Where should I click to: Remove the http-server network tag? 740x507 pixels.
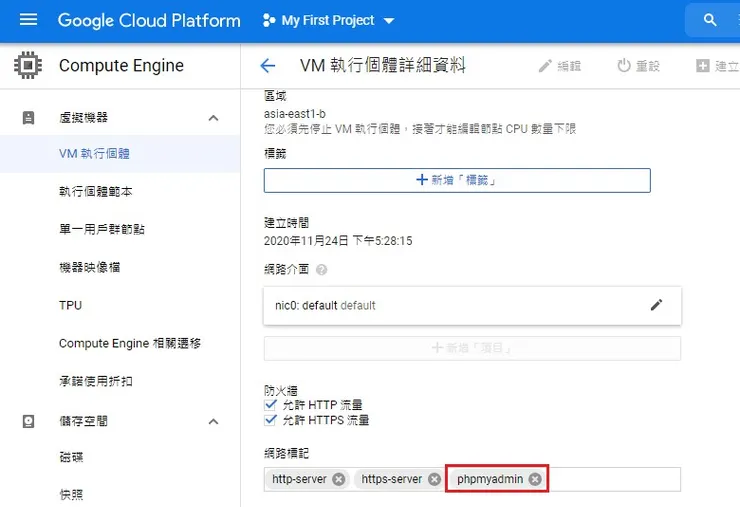tap(338, 479)
